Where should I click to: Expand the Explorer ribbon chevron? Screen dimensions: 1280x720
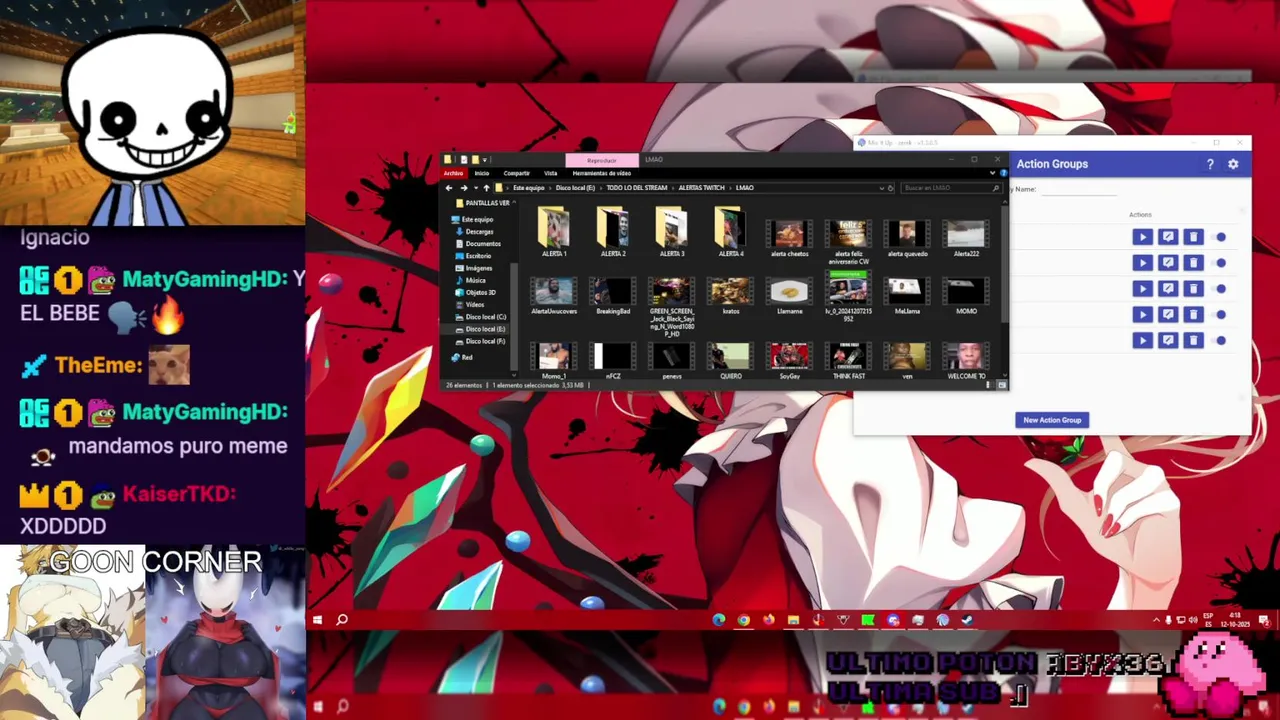click(992, 173)
